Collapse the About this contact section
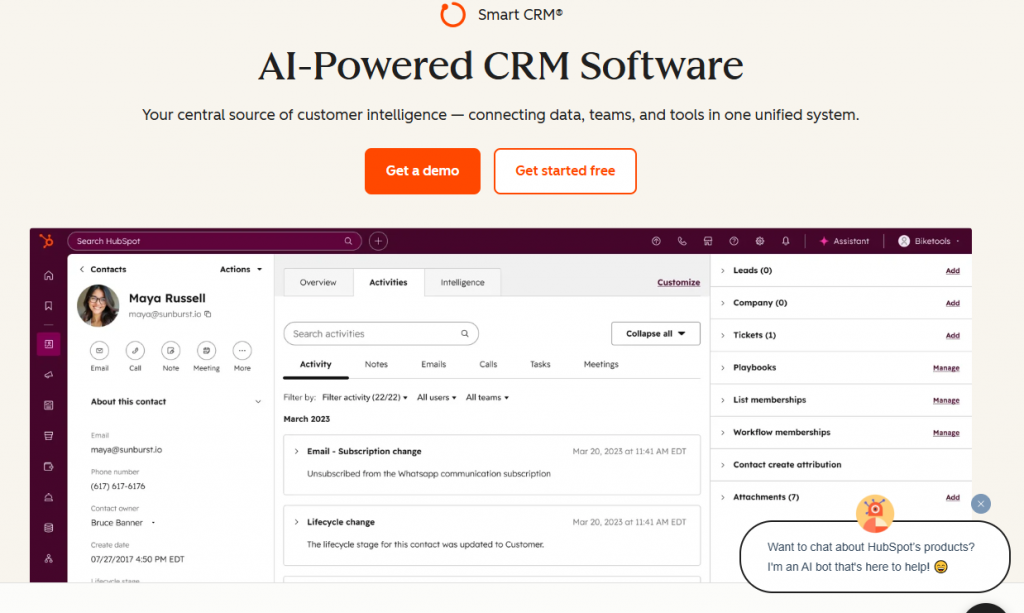The width and height of the screenshot is (1024, 613). click(x=258, y=401)
